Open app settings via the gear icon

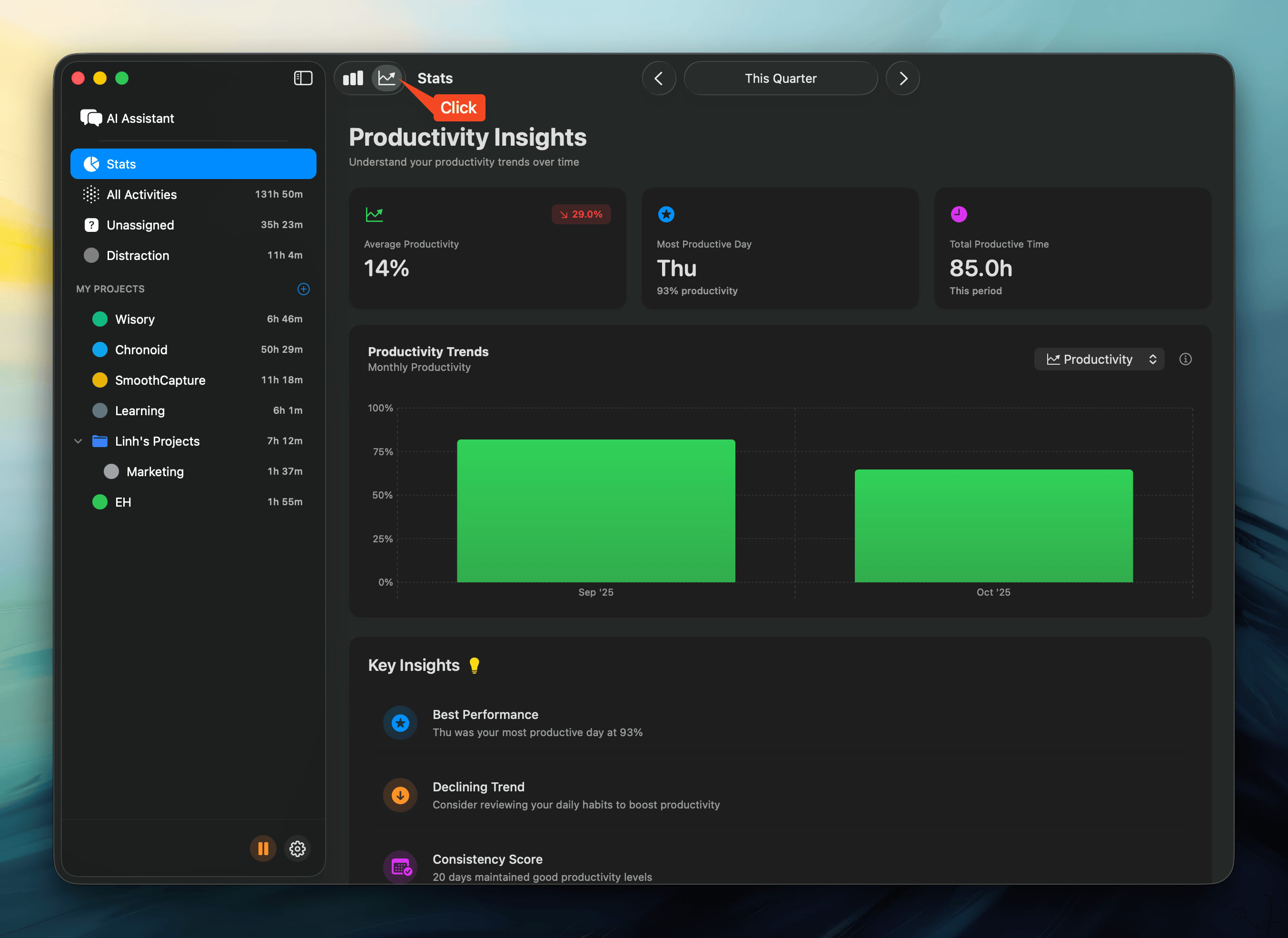point(297,848)
